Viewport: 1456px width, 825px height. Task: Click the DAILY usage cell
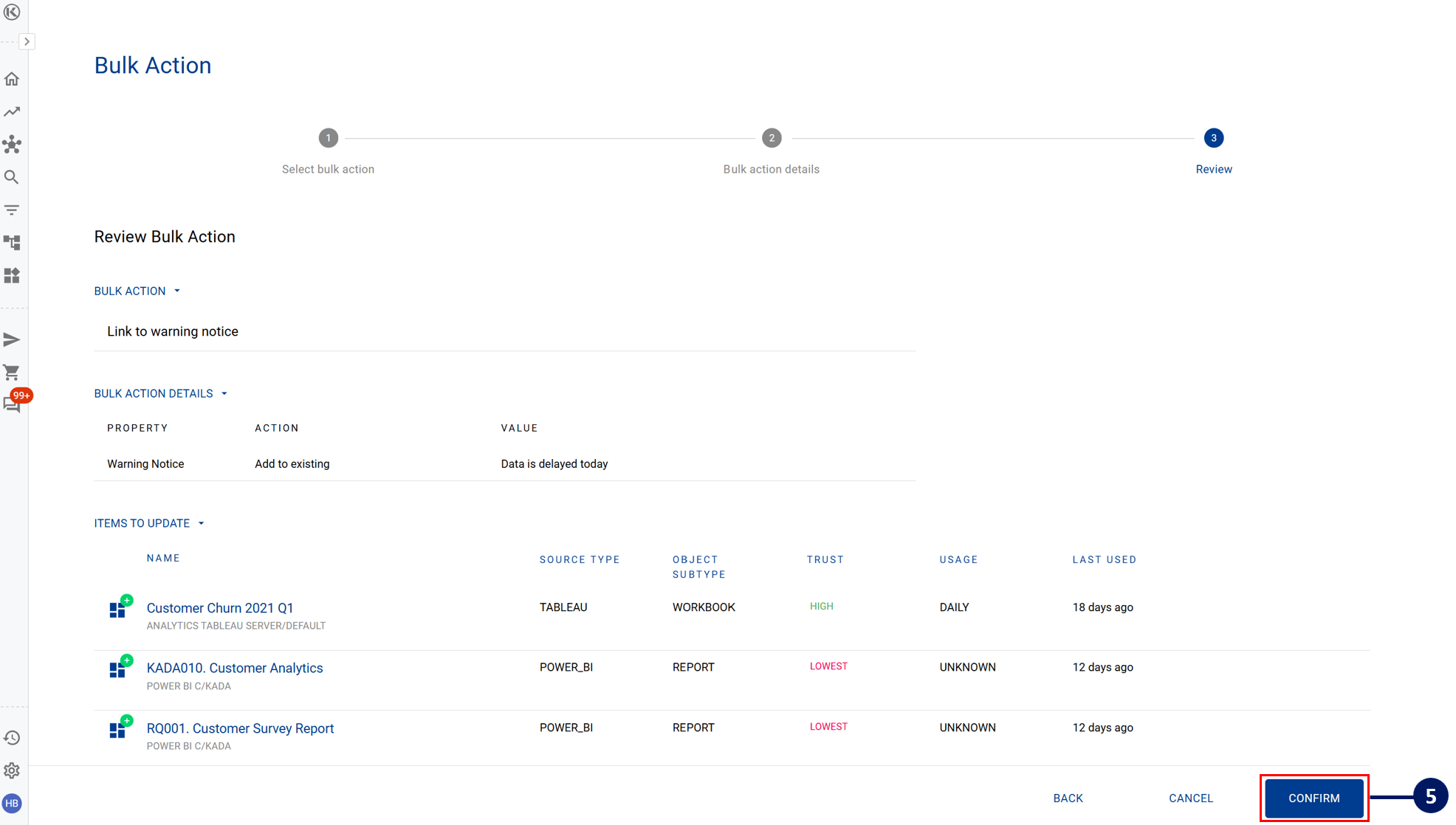coord(954,607)
